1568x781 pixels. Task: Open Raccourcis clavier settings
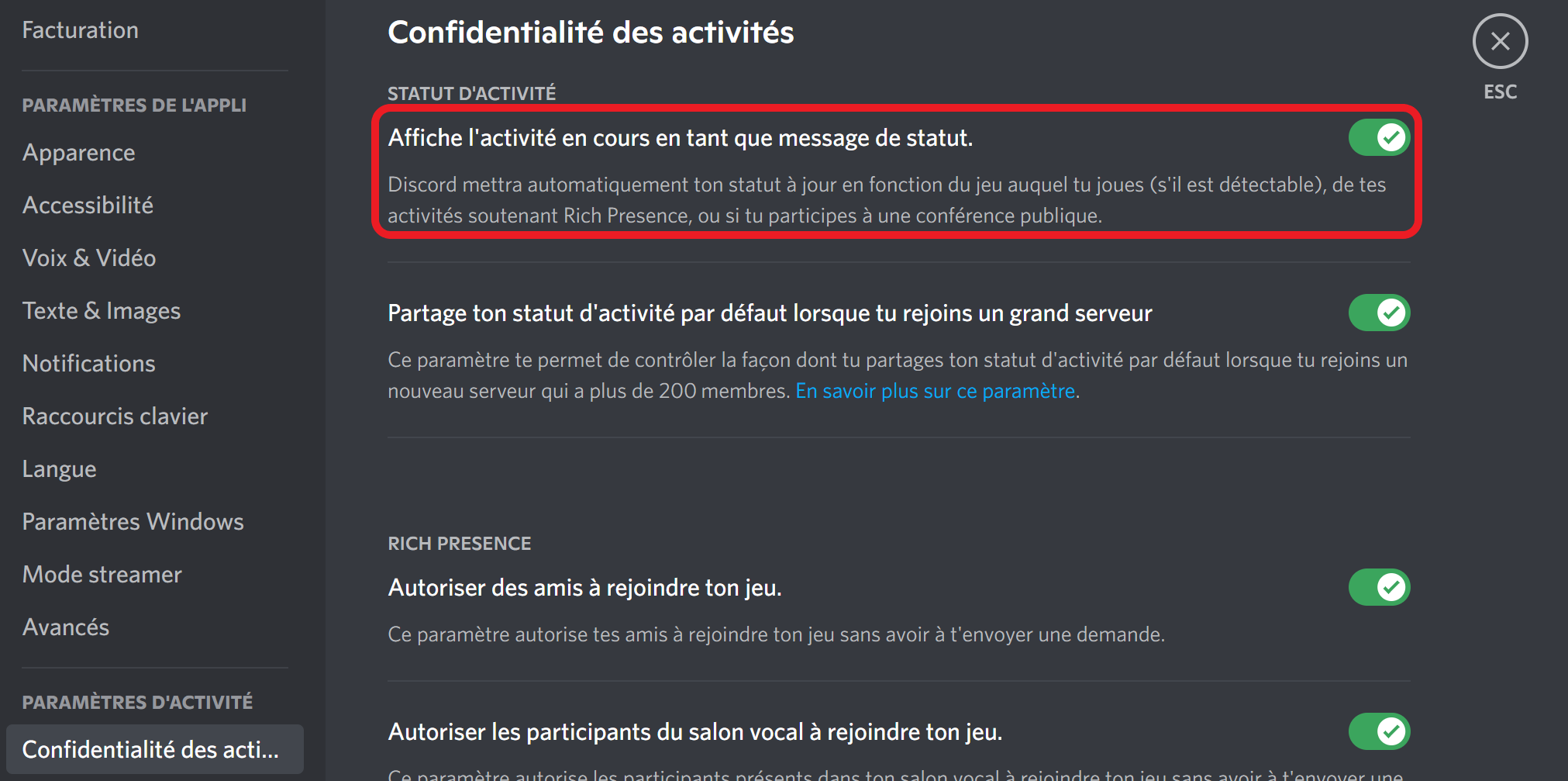[x=115, y=416]
